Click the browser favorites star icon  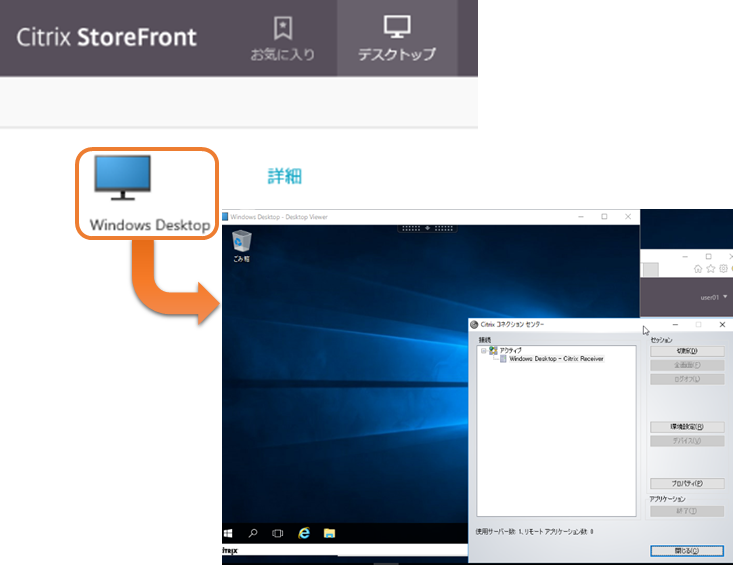tap(711, 269)
